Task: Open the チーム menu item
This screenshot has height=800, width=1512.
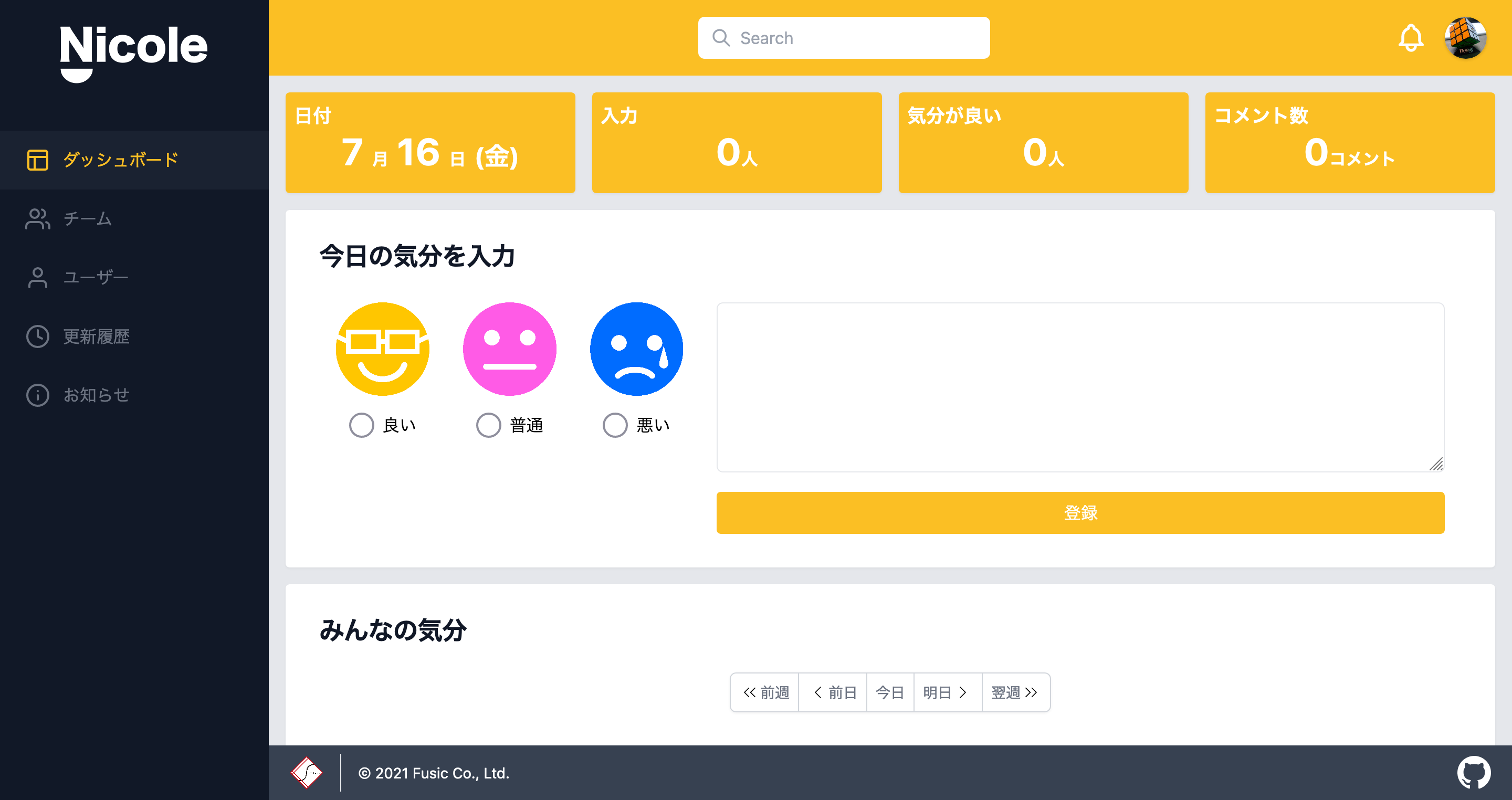Action: [x=87, y=219]
